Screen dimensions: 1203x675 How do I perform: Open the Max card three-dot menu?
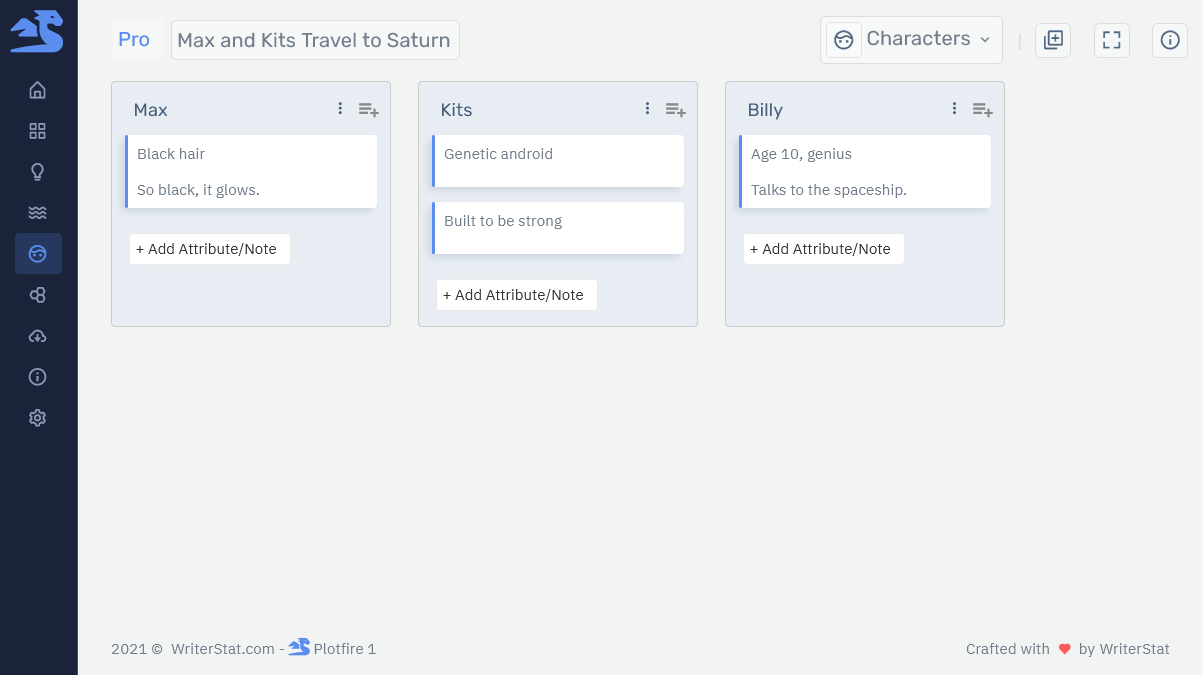[x=340, y=108]
